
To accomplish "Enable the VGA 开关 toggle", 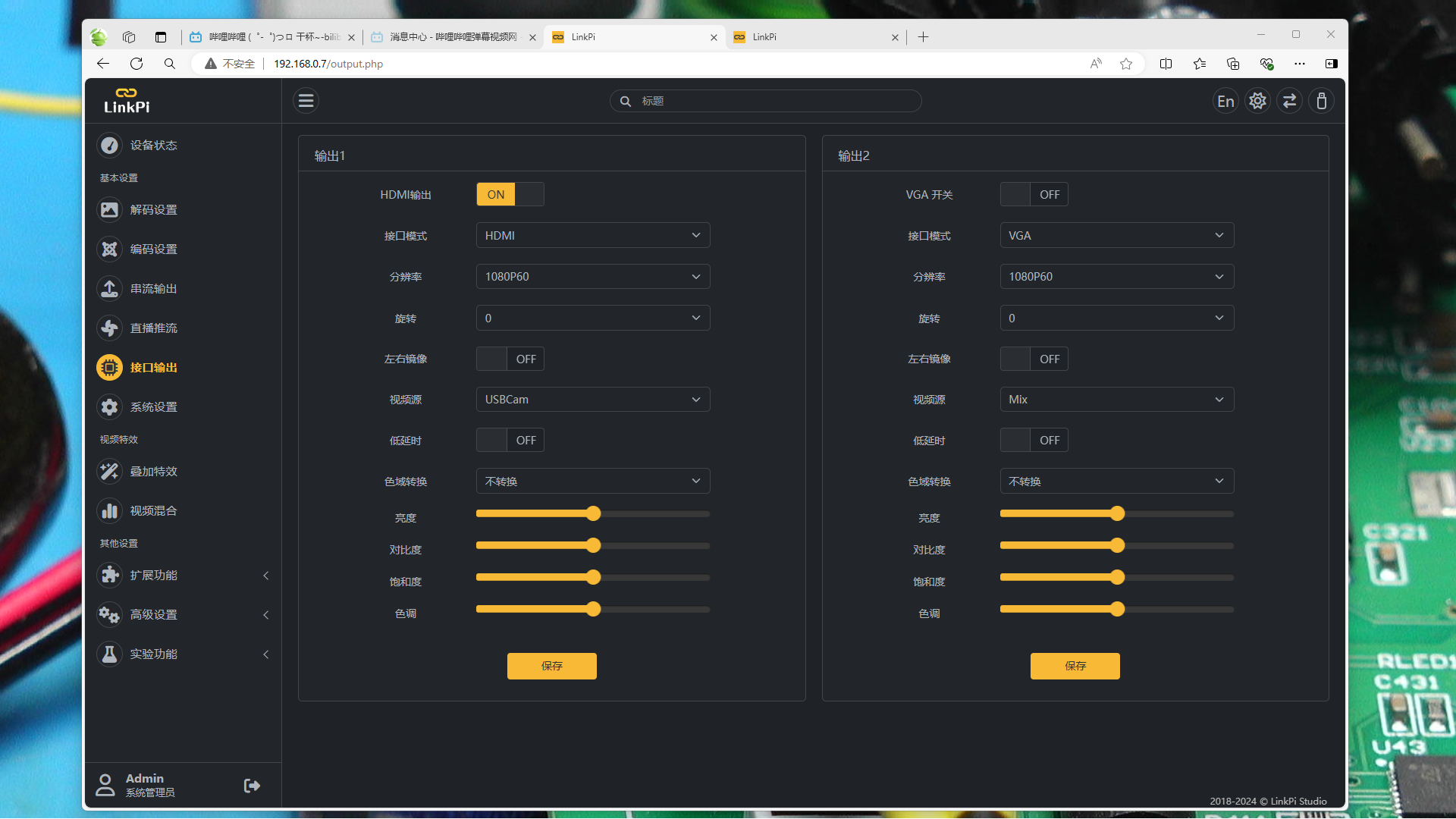I will point(1034,195).
